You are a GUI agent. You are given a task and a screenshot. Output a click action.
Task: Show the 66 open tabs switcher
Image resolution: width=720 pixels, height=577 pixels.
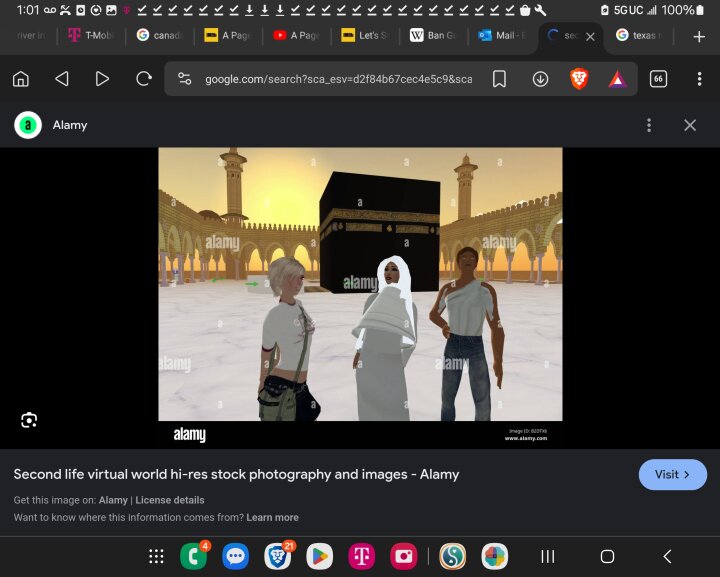658,79
